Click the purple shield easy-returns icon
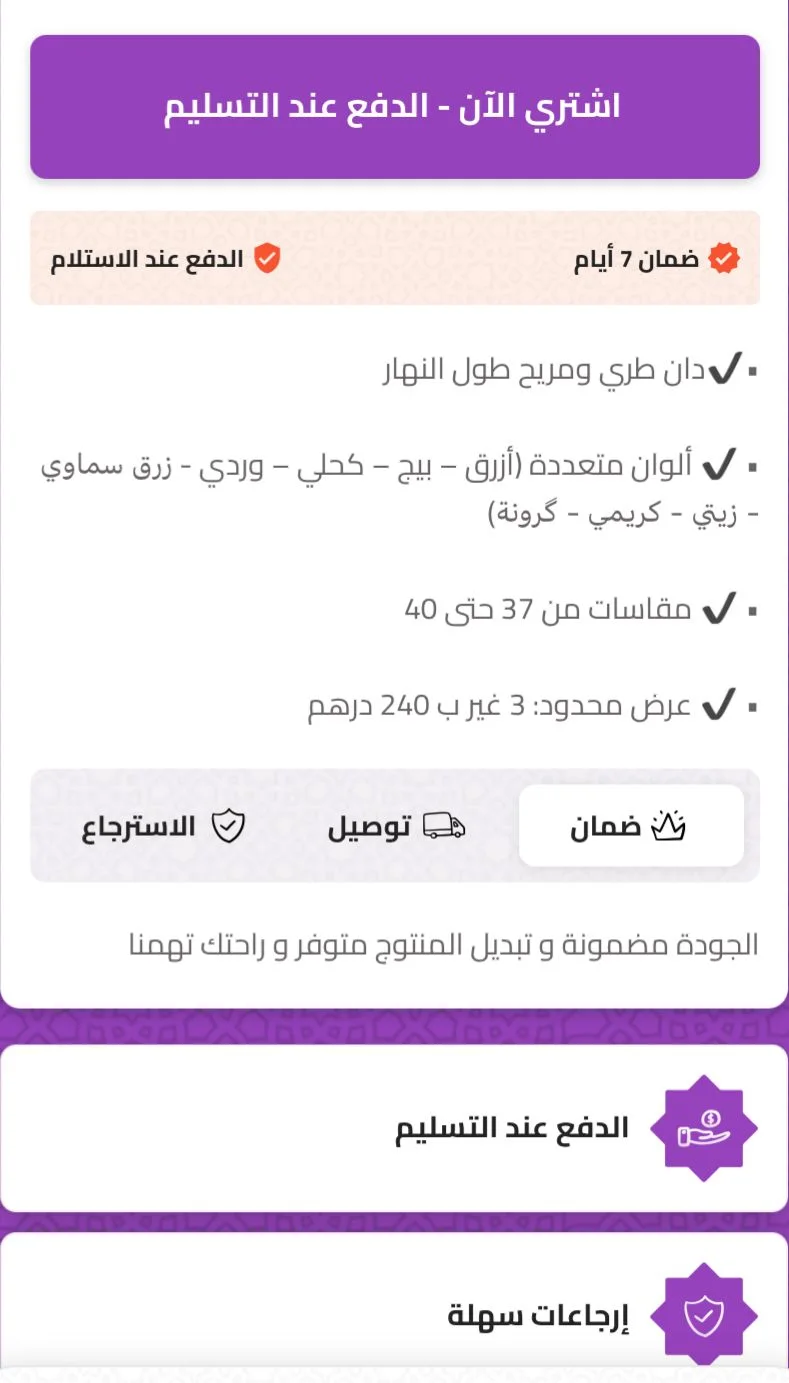789x1383 pixels. point(704,1316)
